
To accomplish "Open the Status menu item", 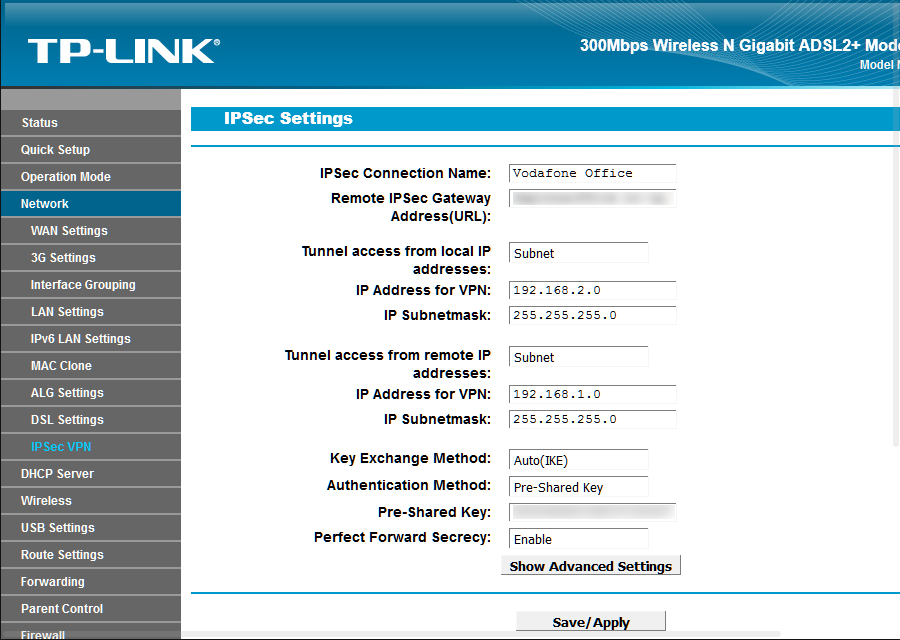I will coord(91,123).
